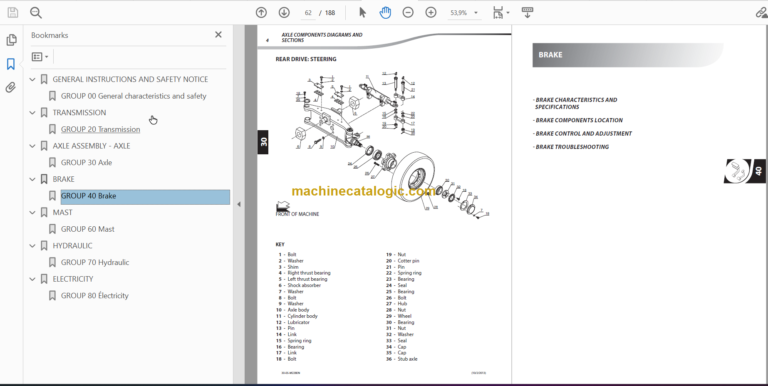768x386 pixels.
Task: Go to next page with down arrow
Action: (284, 13)
